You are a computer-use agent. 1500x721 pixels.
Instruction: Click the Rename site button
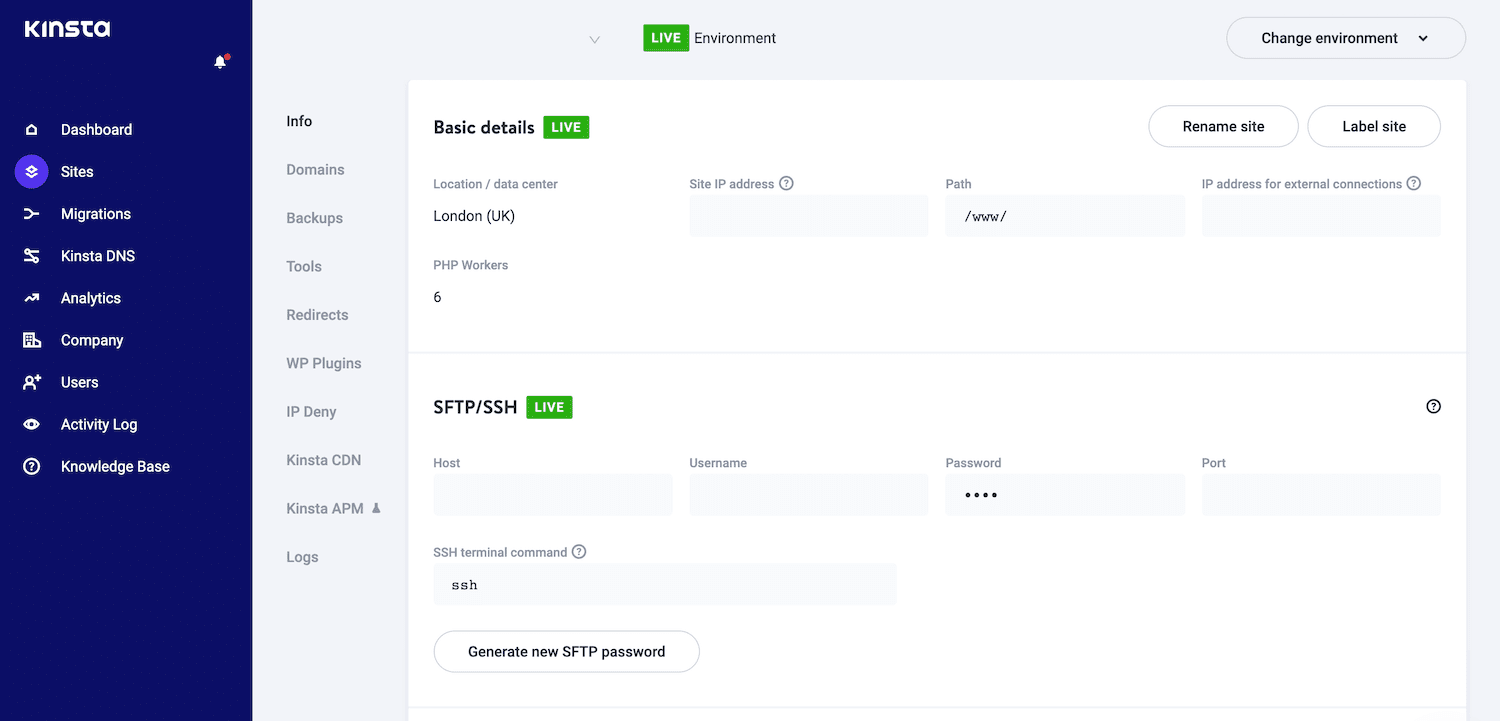(1223, 126)
